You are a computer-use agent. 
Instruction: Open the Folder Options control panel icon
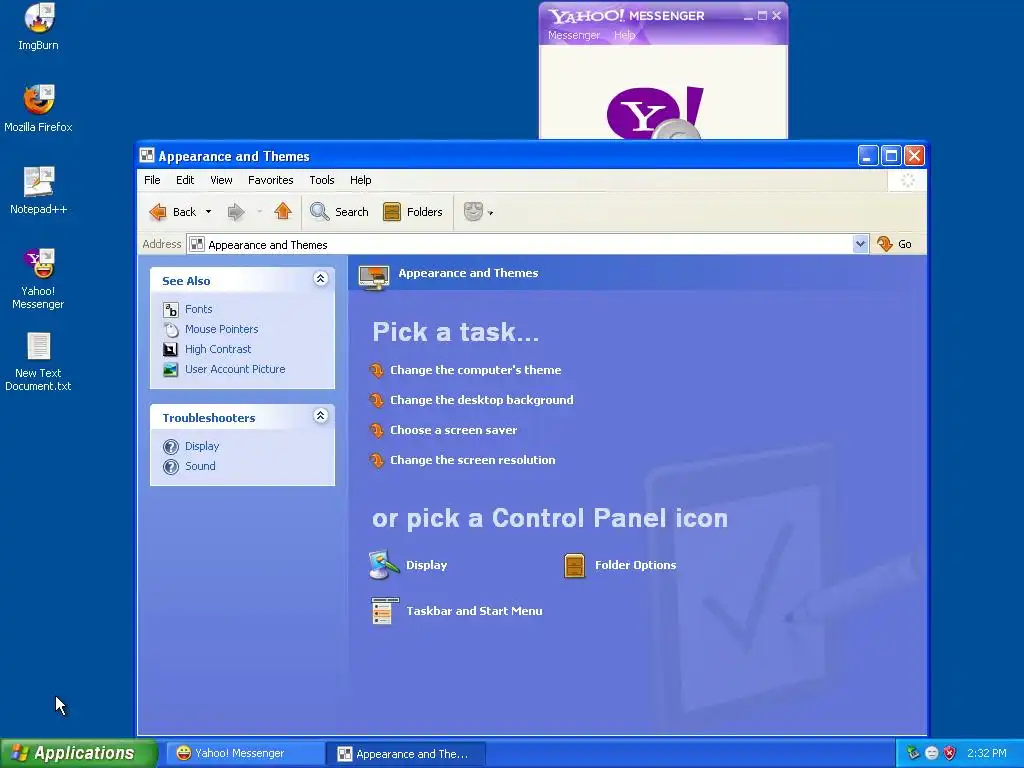click(574, 566)
